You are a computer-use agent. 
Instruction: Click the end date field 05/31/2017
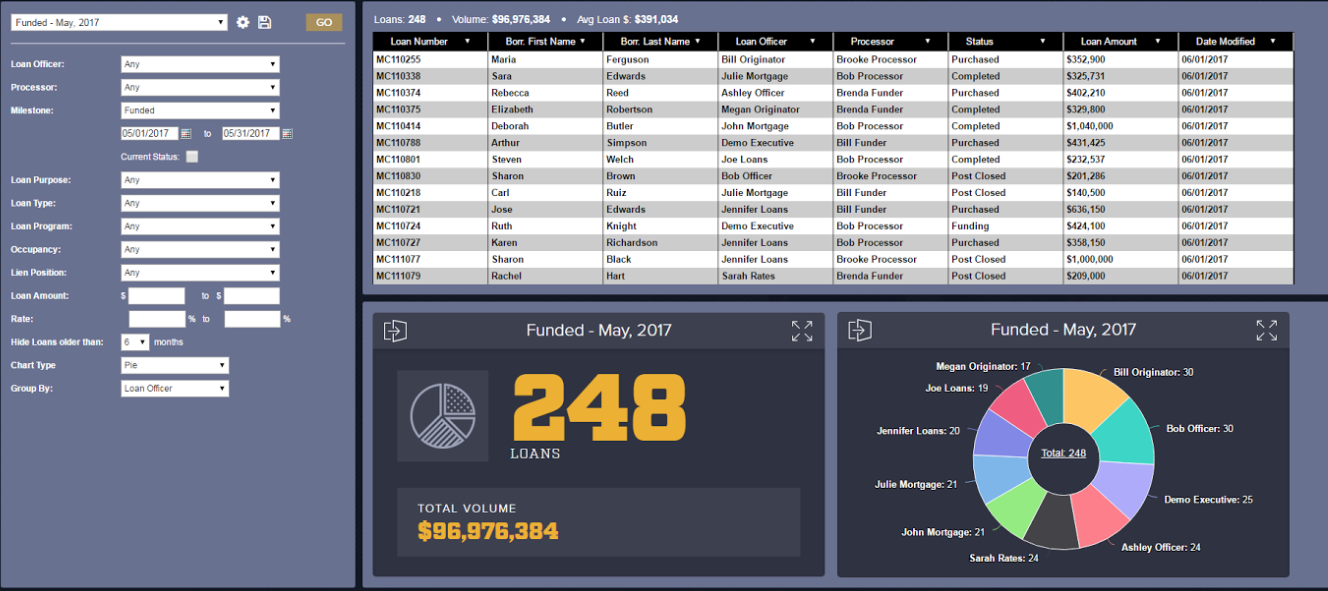pyautogui.click(x=251, y=133)
